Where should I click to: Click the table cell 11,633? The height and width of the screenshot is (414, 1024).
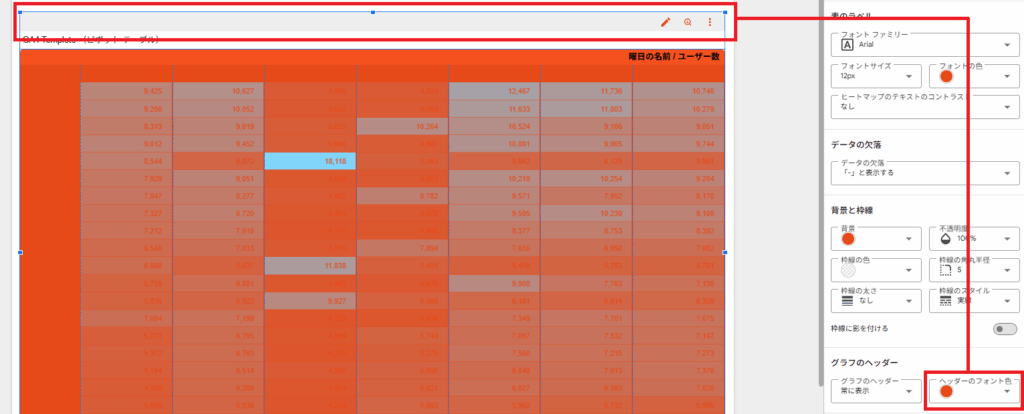(x=494, y=108)
